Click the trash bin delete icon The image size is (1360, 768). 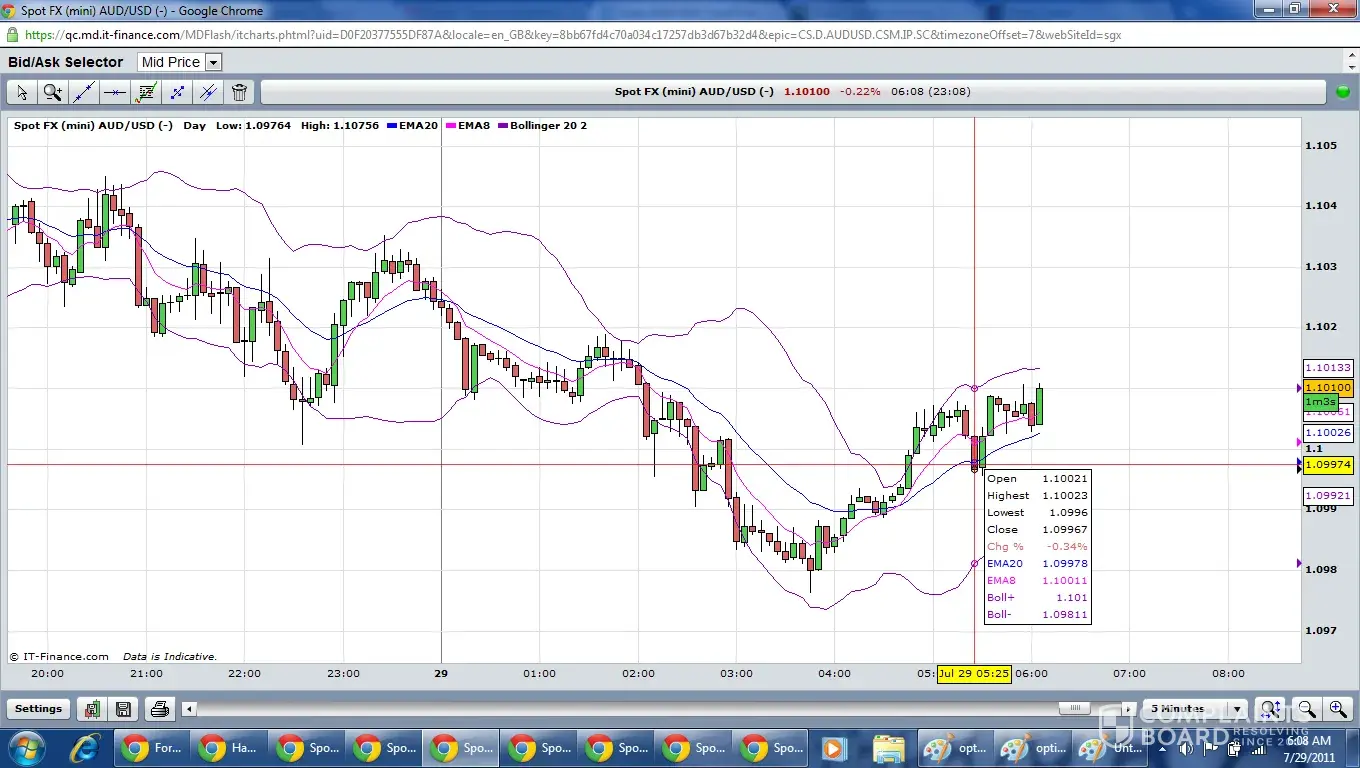click(x=239, y=93)
